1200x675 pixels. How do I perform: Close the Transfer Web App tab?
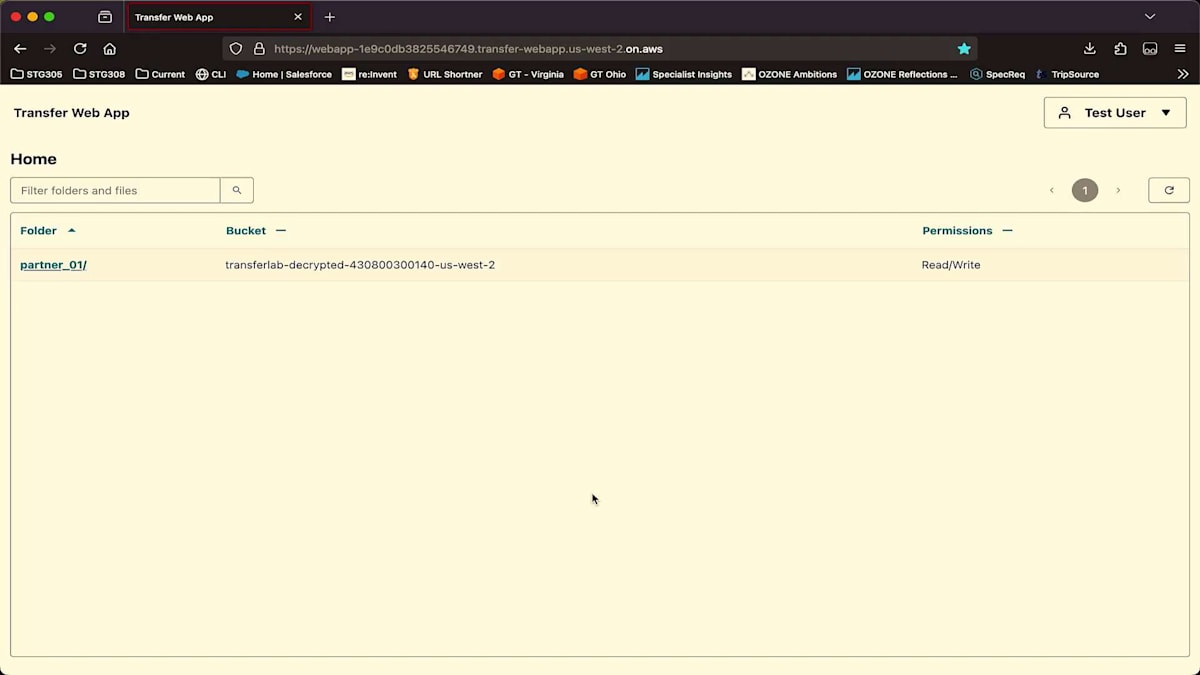[x=298, y=17]
